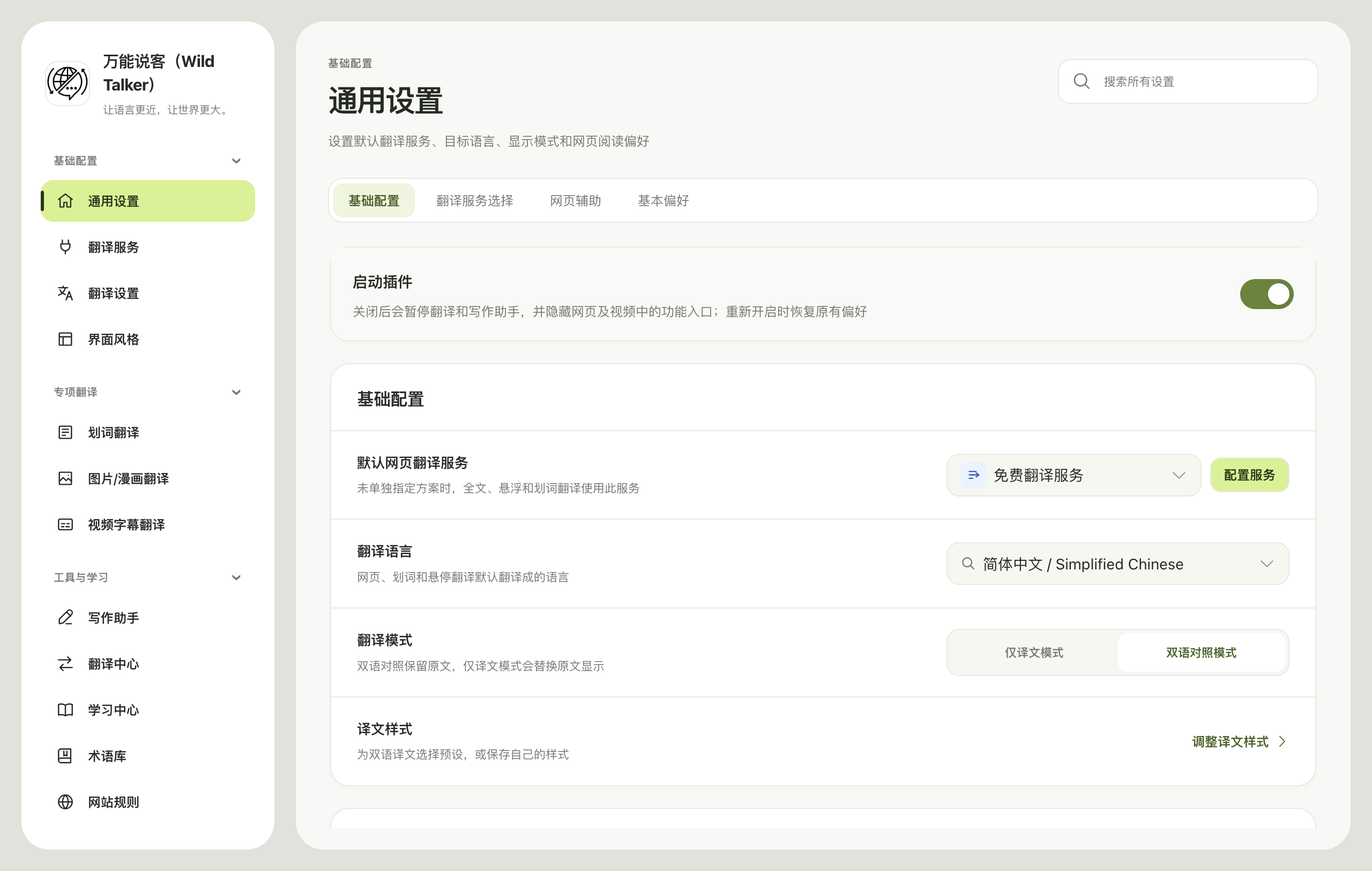This screenshot has height=871, width=1372.
Task: Click the subtitles icon beside 视频字幕翻译
Action: coord(65,524)
